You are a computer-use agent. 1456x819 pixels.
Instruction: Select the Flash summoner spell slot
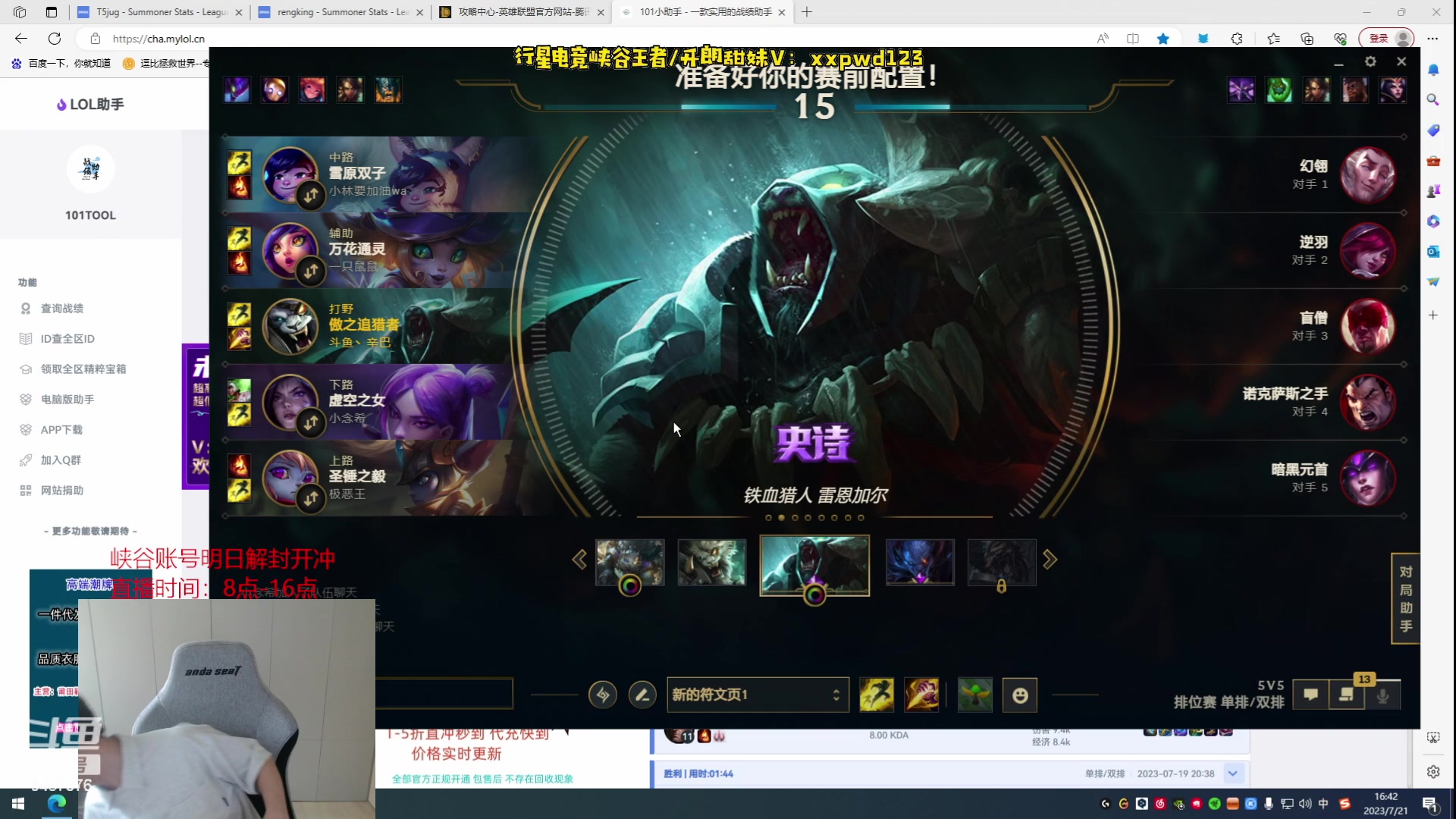tap(876, 695)
